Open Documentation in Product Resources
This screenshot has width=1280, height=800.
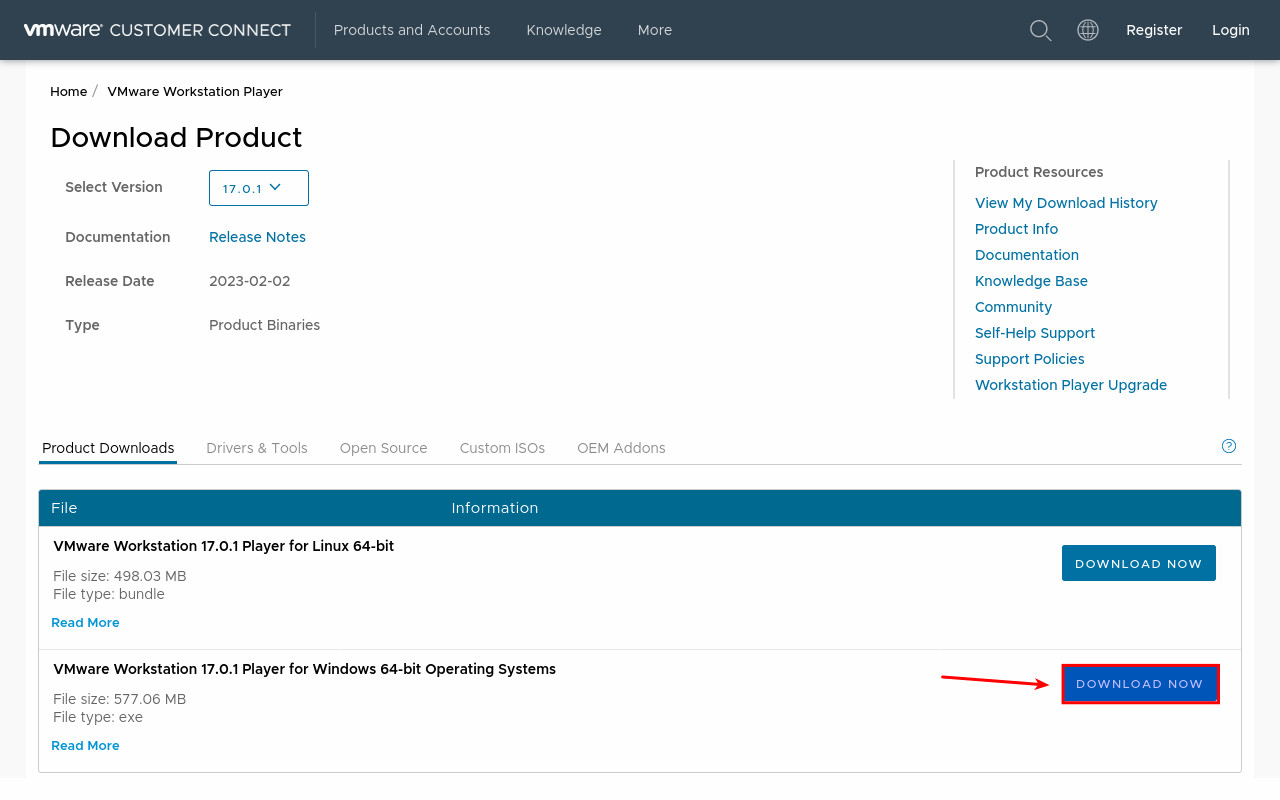point(1027,255)
